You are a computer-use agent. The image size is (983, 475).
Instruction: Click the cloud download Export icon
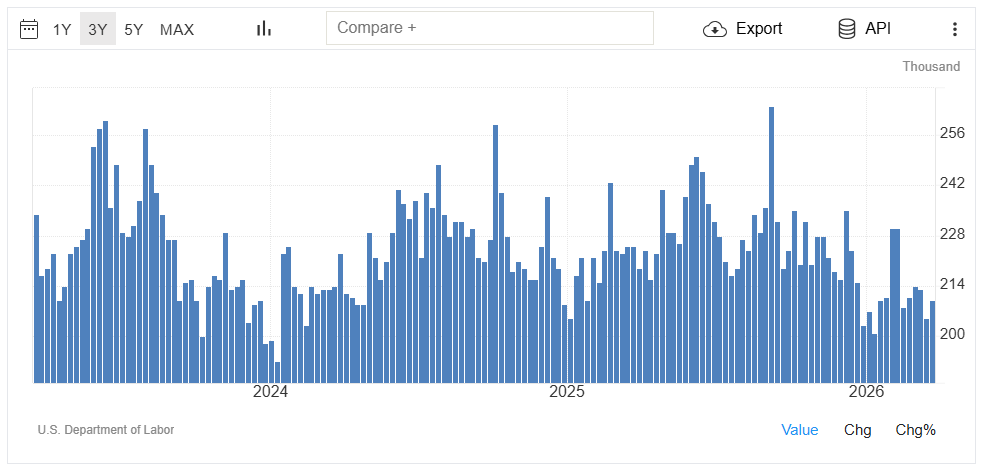point(715,29)
